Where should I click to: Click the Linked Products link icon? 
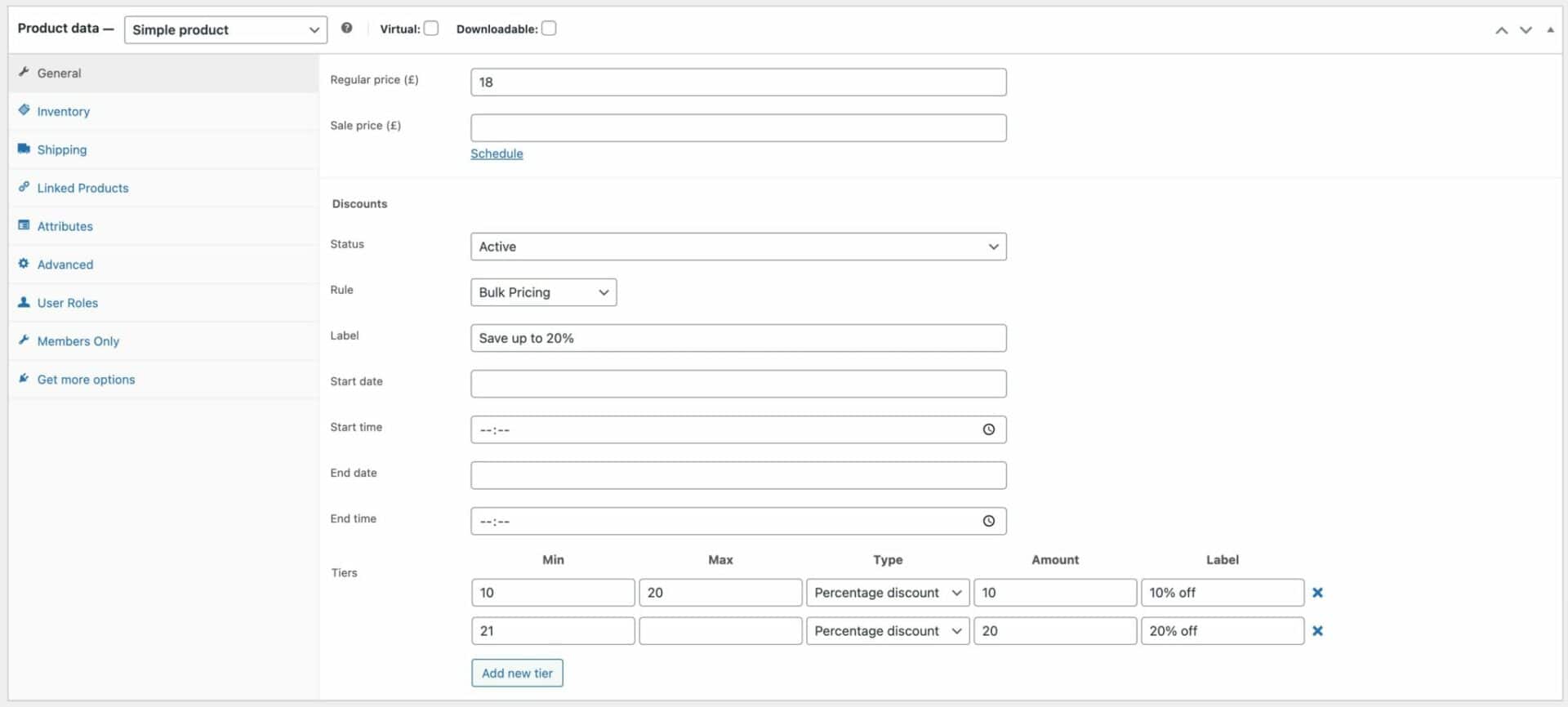(24, 187)
